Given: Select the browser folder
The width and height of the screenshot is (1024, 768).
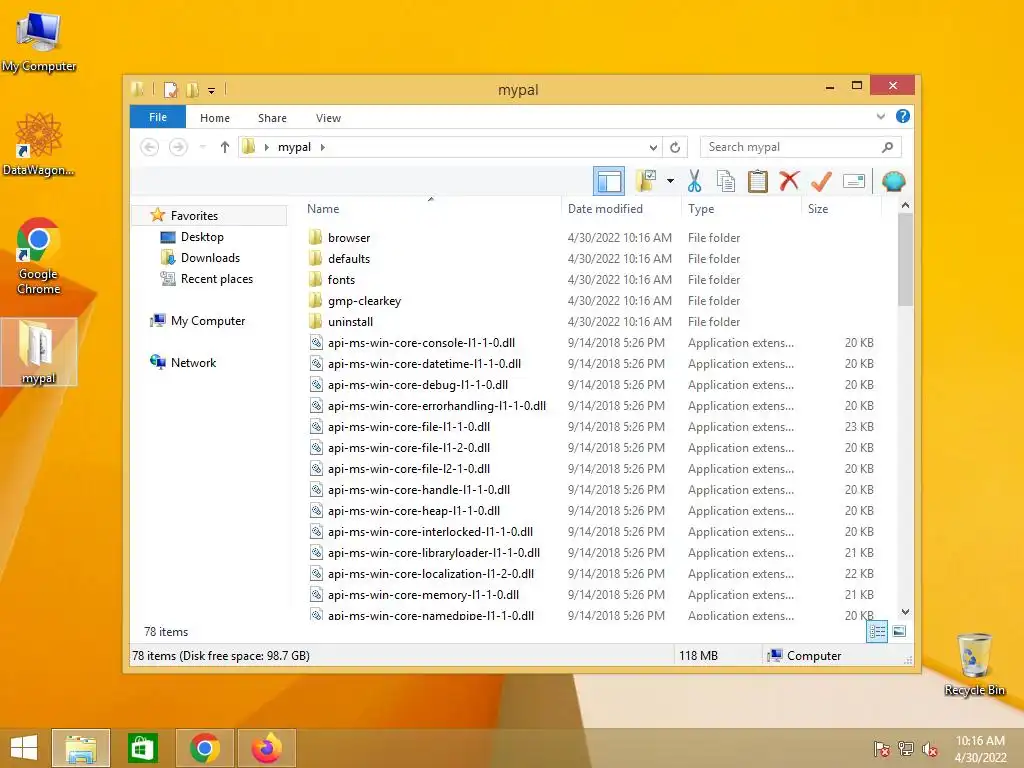Looking at the screenshot, I should click(349, 238).
